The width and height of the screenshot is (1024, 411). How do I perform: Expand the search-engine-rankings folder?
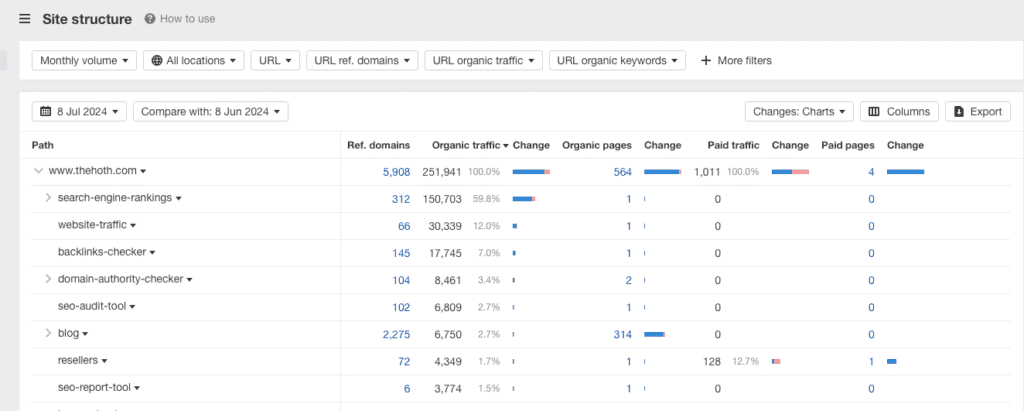[x=48, y=198]
